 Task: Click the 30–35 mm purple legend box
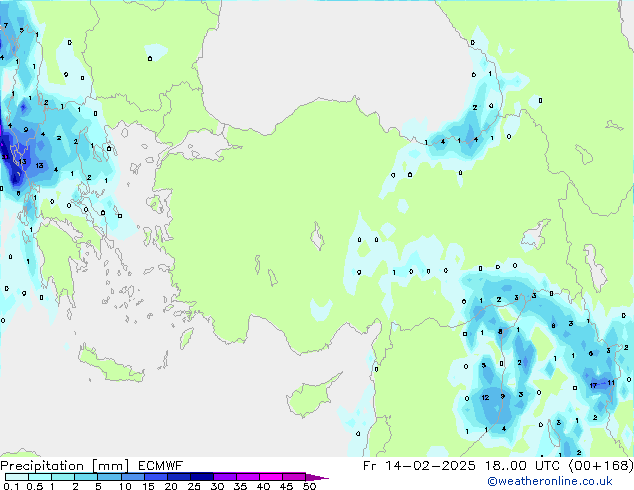click(x=224, y=477)
